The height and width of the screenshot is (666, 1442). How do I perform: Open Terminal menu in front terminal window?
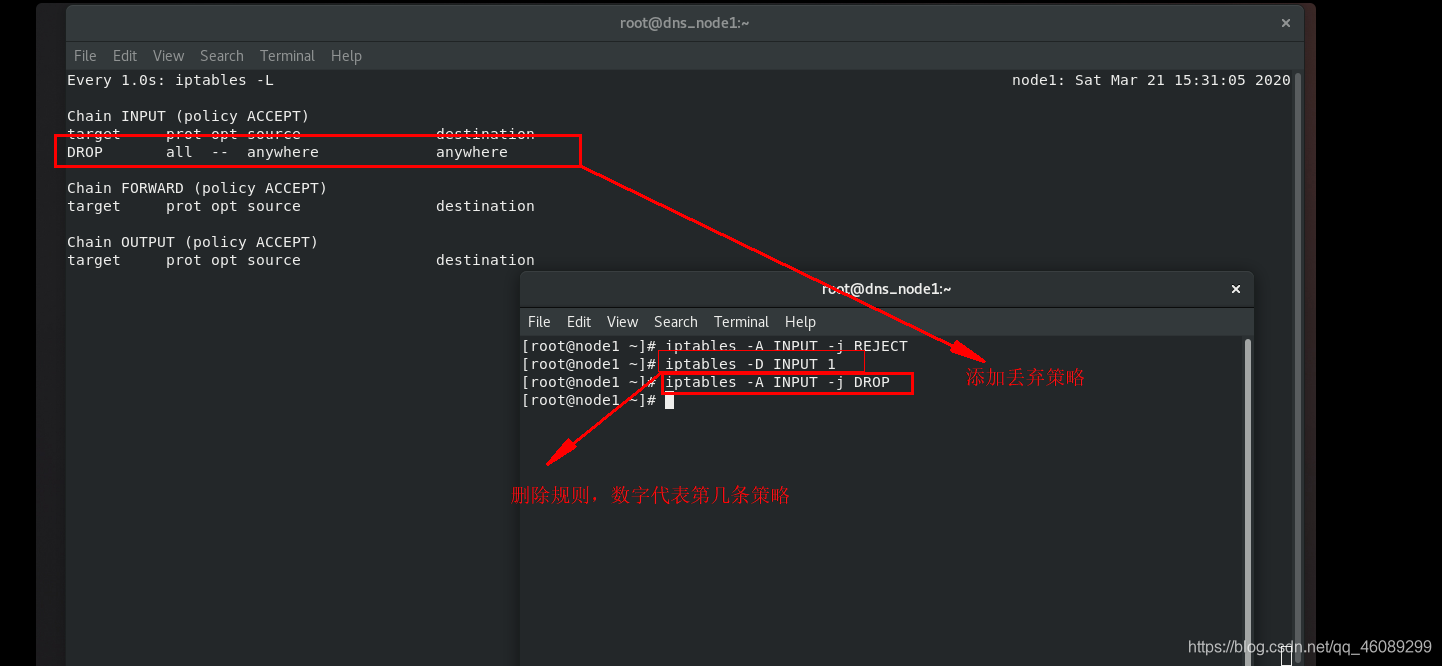pos(741,322)
